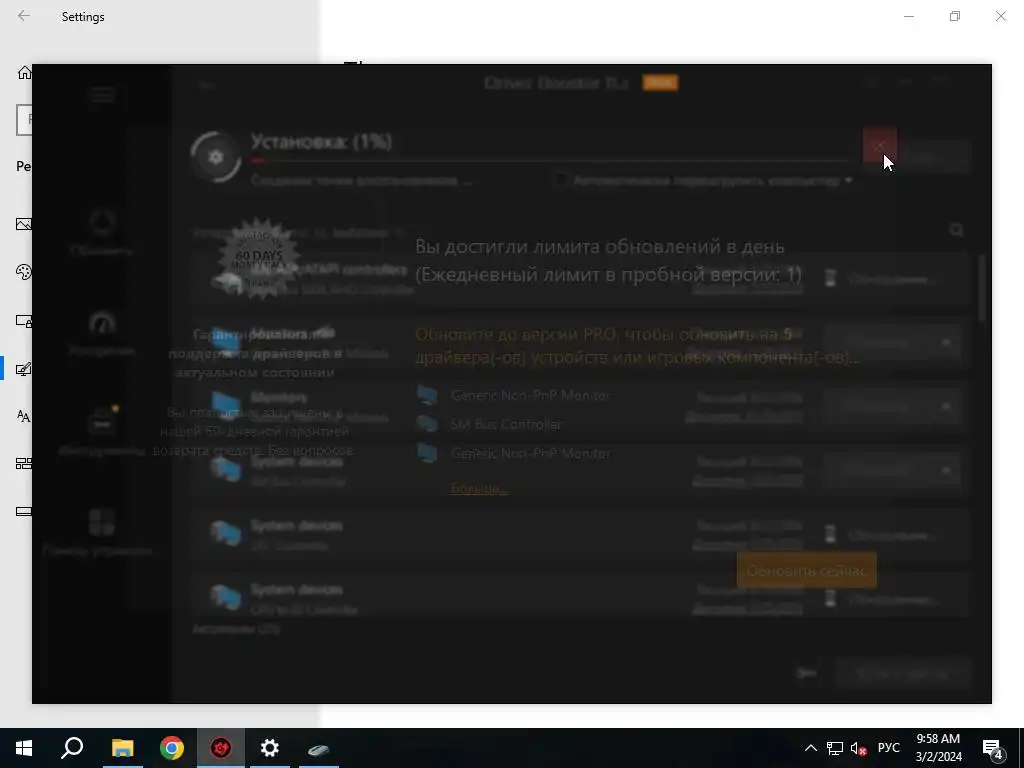Click the dimmed PRO badge beside the title
Screen dimensions: 1024x768
[660, 83]
